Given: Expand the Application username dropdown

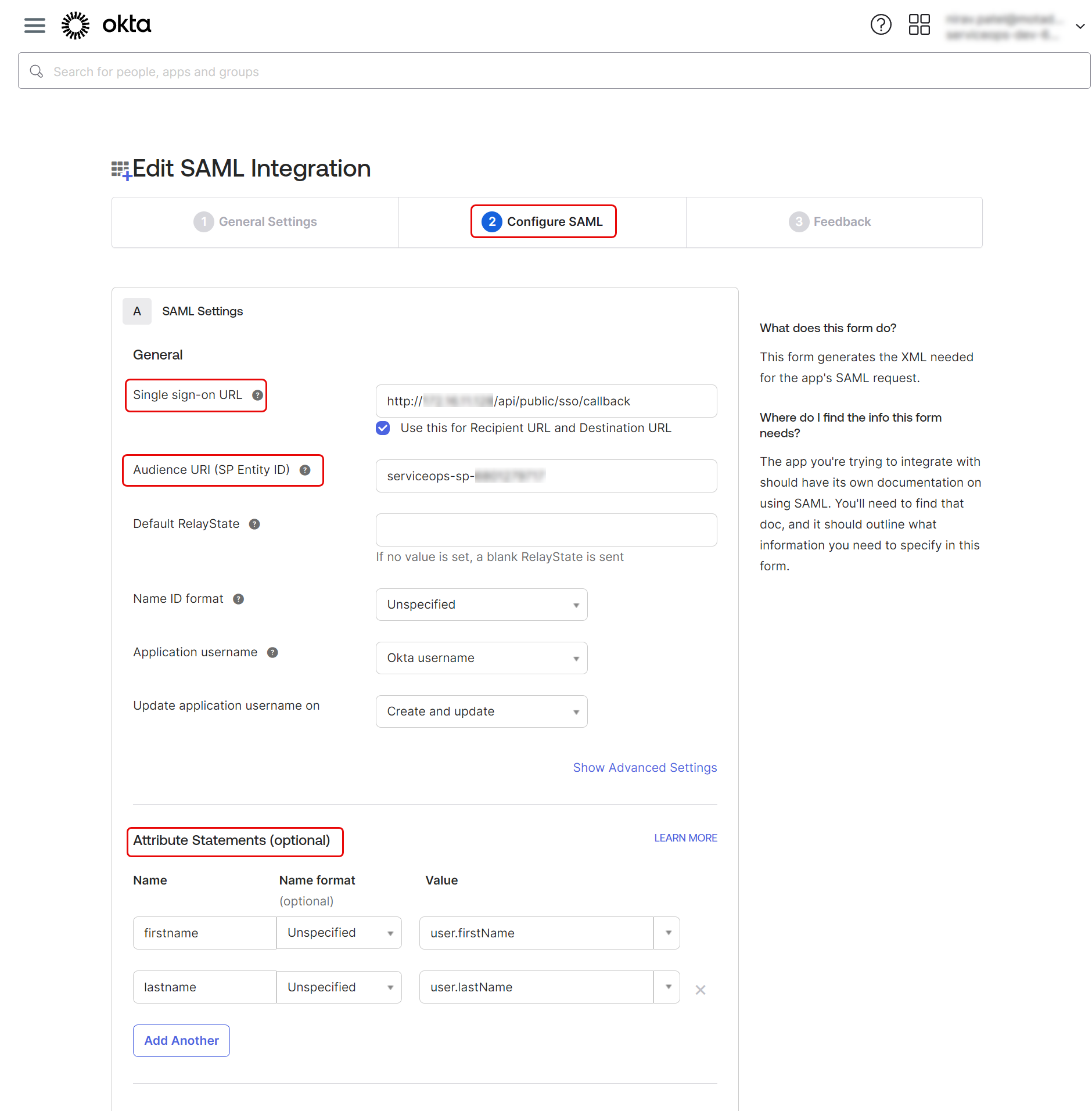Looking at the screenshot, I should click(481, 658).
